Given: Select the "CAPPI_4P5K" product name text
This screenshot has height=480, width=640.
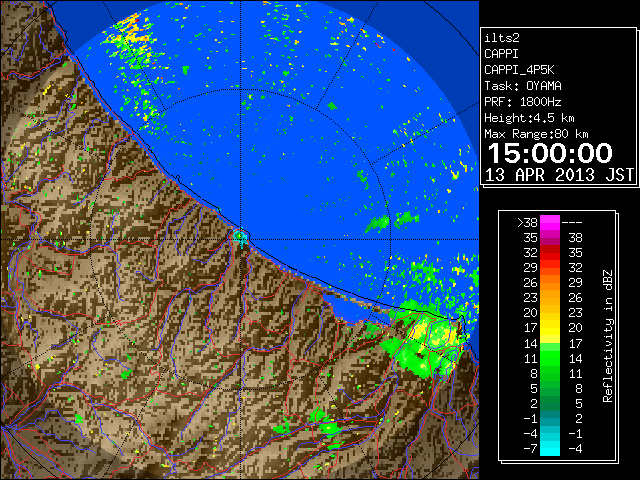Looking at the screenshot, I should click(519, 70).
